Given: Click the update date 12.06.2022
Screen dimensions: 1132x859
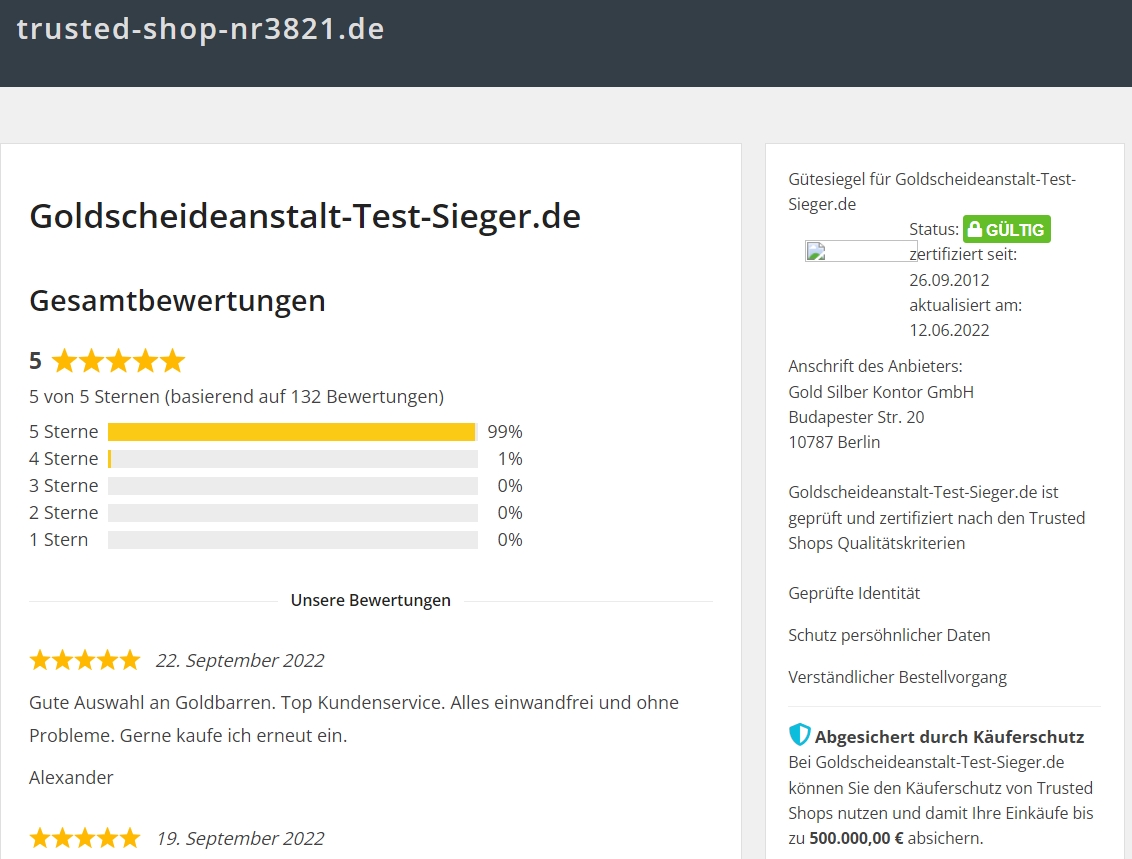Looking at the screenshot, I should (x=949, y=331).
